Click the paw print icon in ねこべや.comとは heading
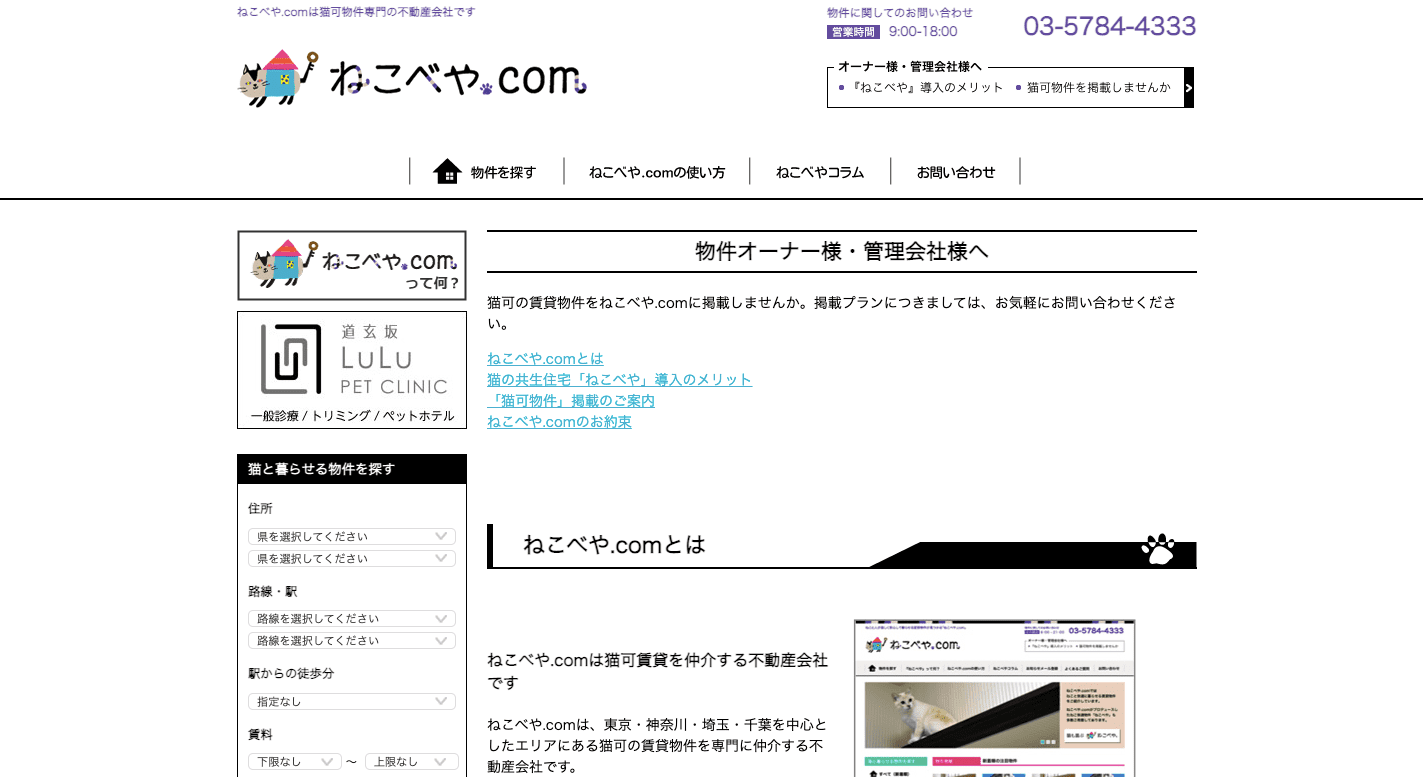The image size is (1423, 777). 1158,549
